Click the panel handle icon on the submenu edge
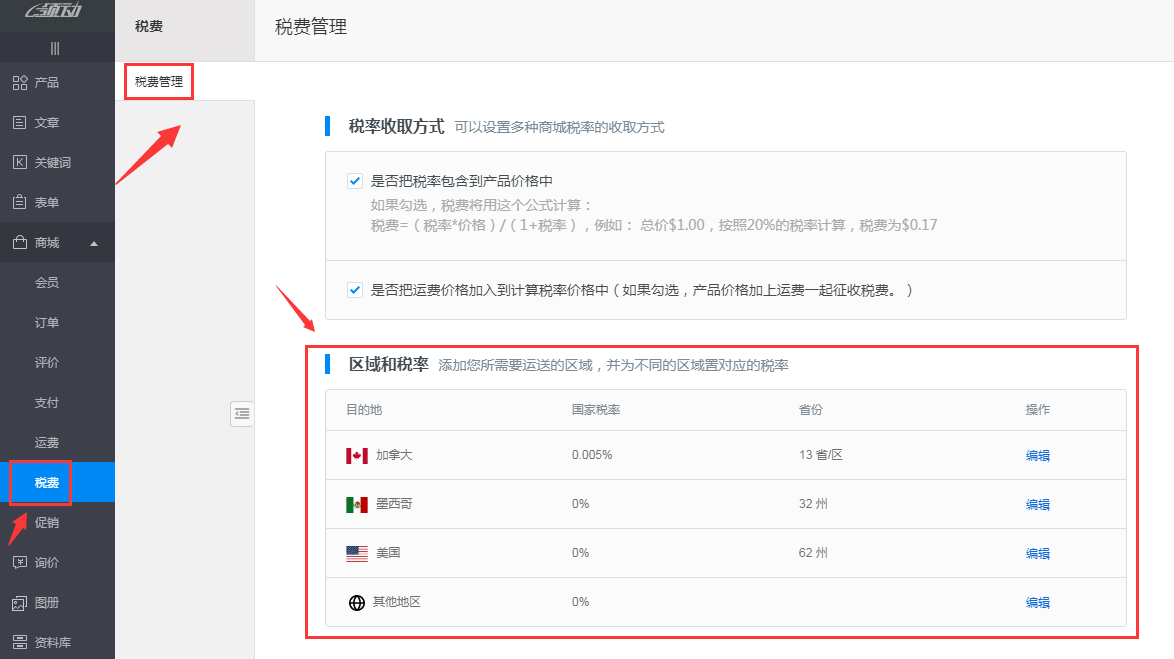Viewport: 1174px width, 659px height. click(x=242, y=413)
